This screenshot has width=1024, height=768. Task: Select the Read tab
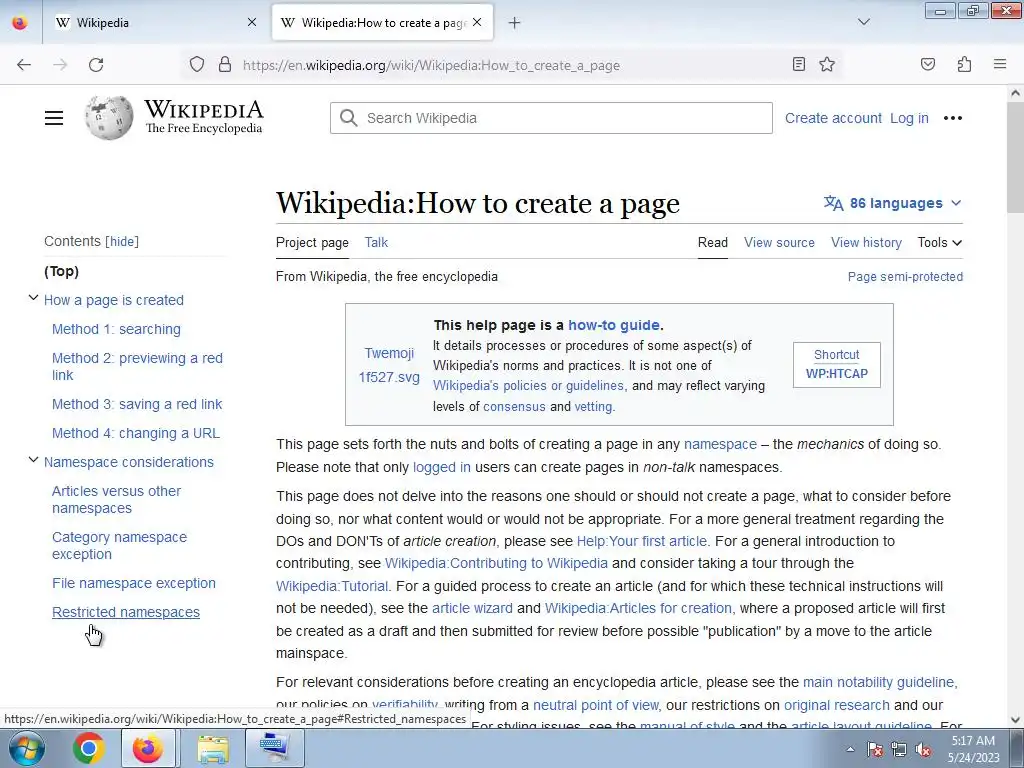(x=712, y=242)
